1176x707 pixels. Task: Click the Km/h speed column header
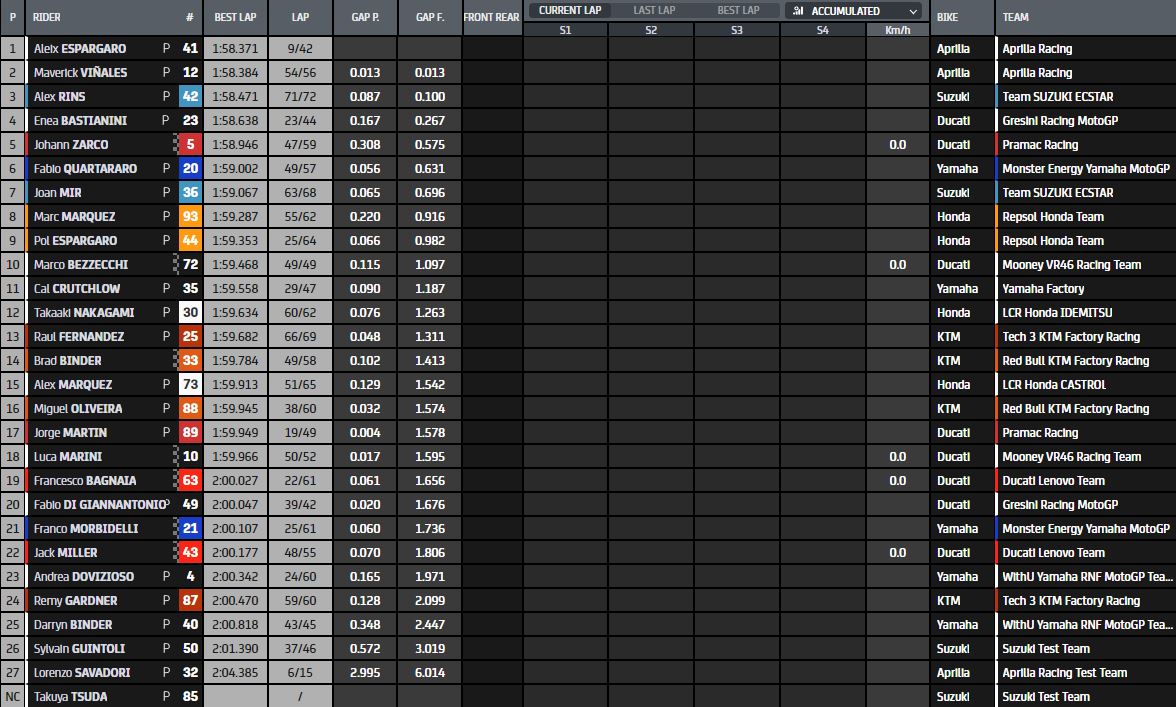point(898,30)
